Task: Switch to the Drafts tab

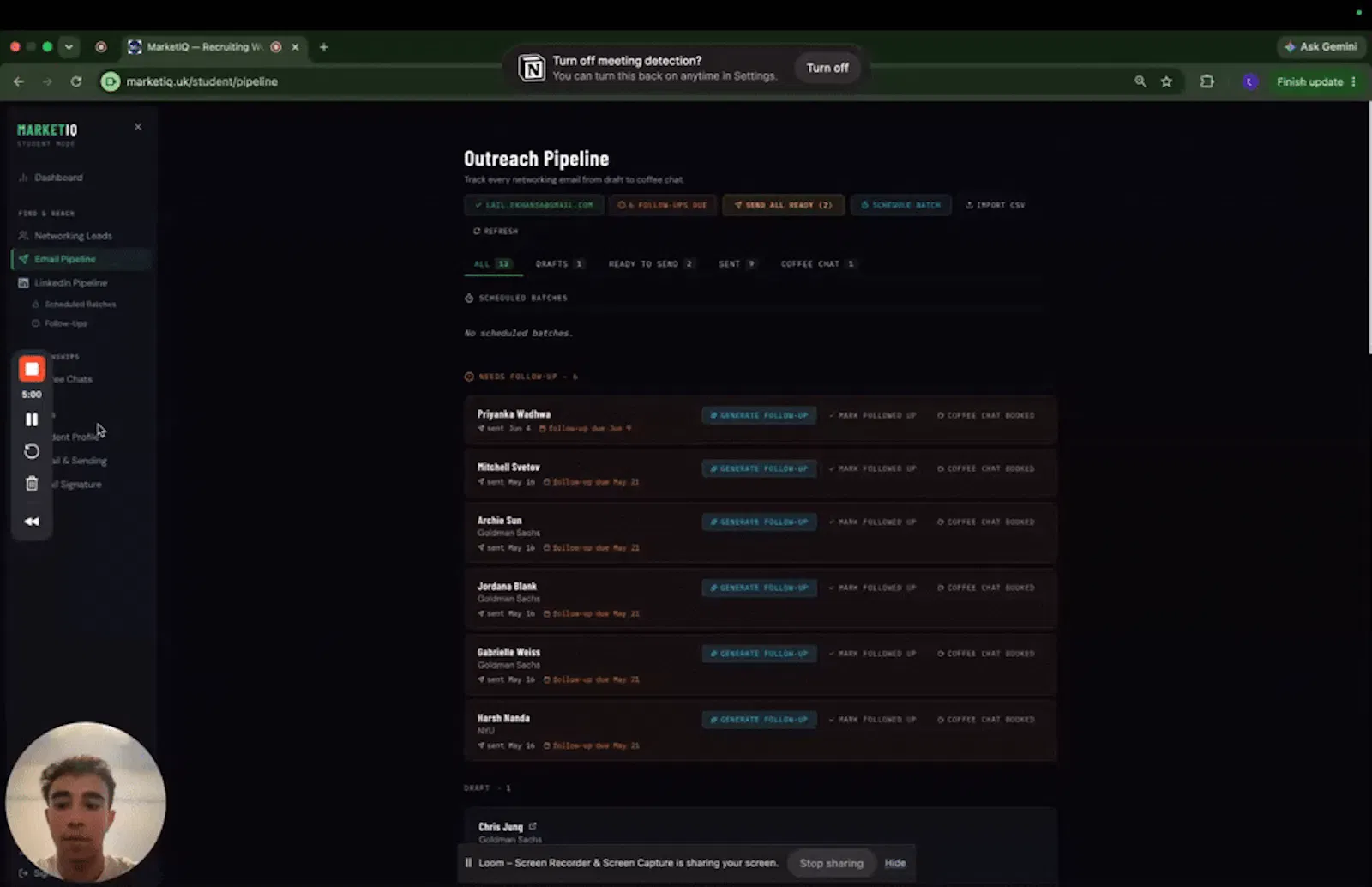Action: 560,264
